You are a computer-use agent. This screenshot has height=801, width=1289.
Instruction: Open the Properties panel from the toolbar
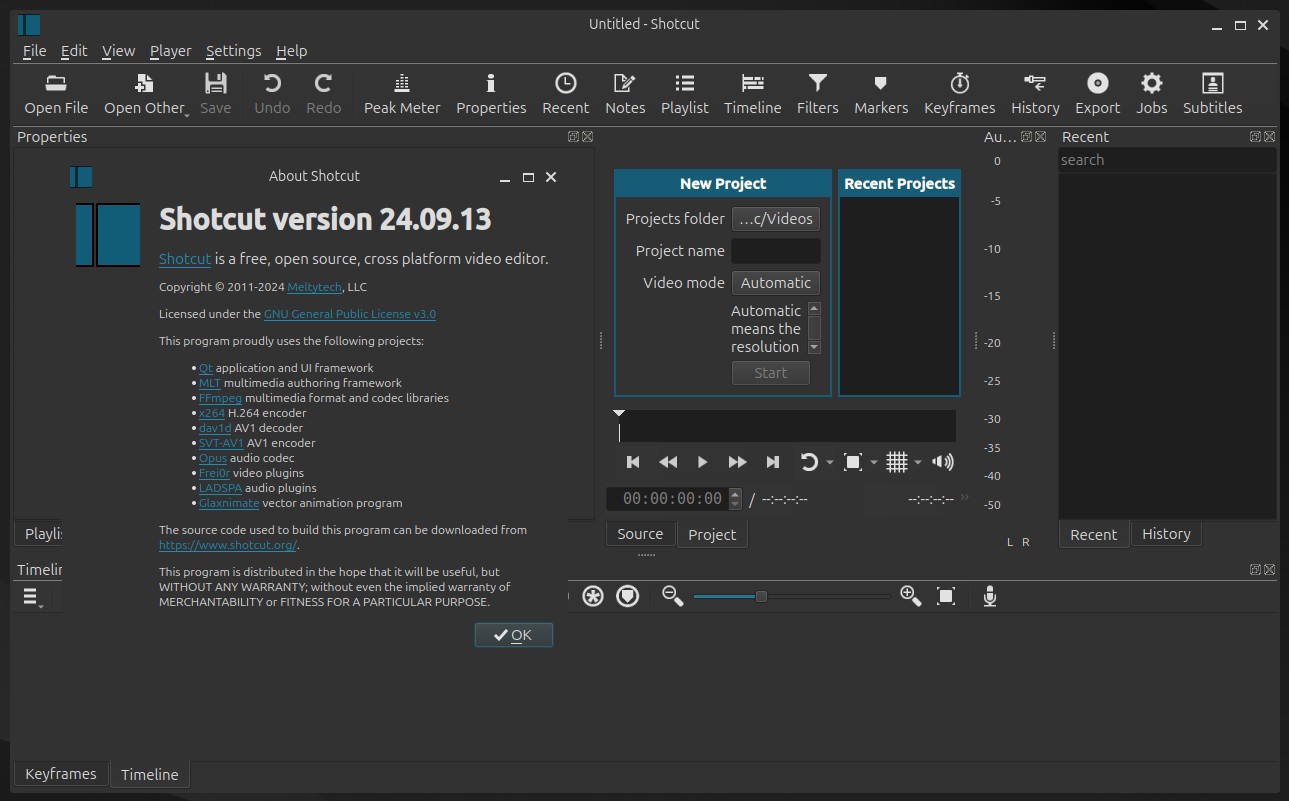491,94
